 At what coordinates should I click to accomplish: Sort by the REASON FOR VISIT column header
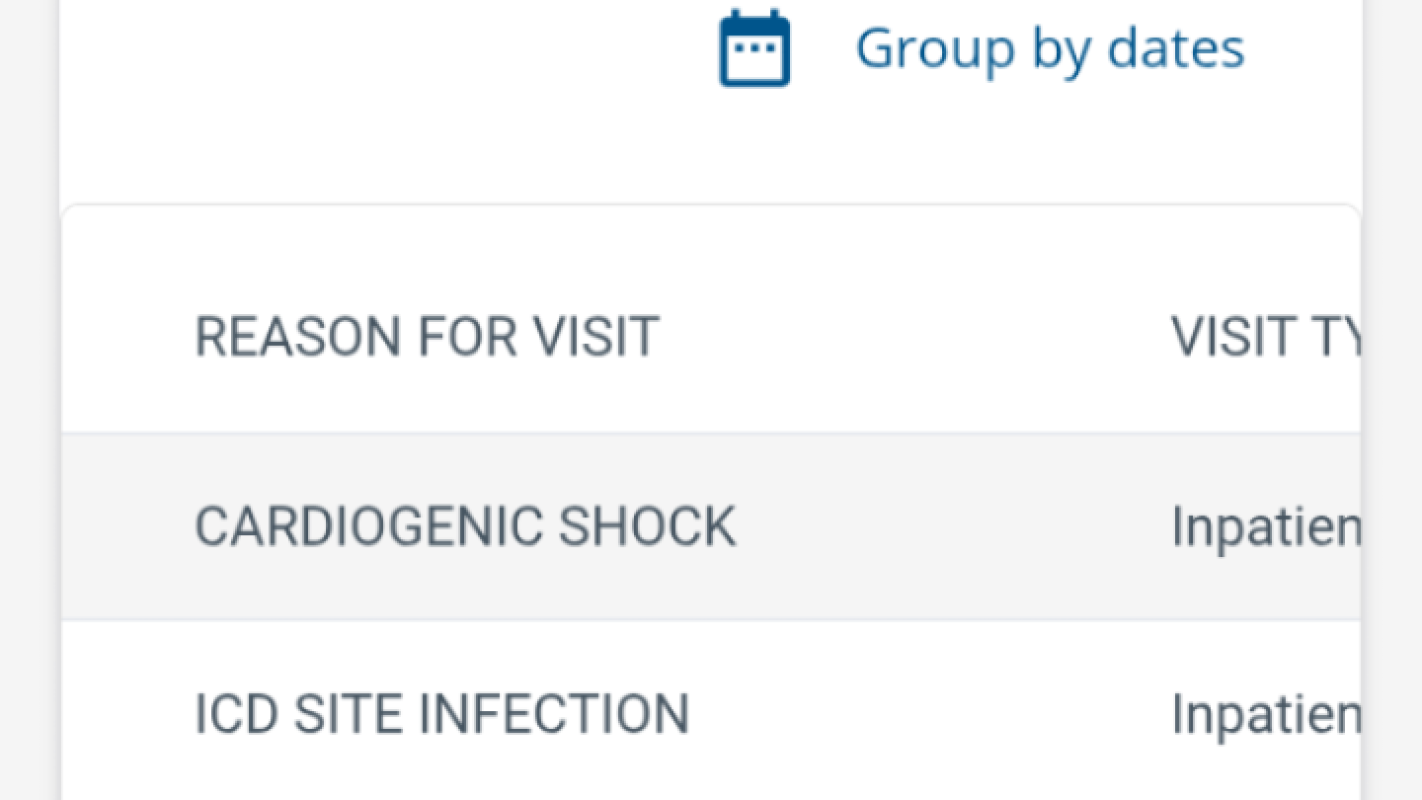(x=426, y=336)
